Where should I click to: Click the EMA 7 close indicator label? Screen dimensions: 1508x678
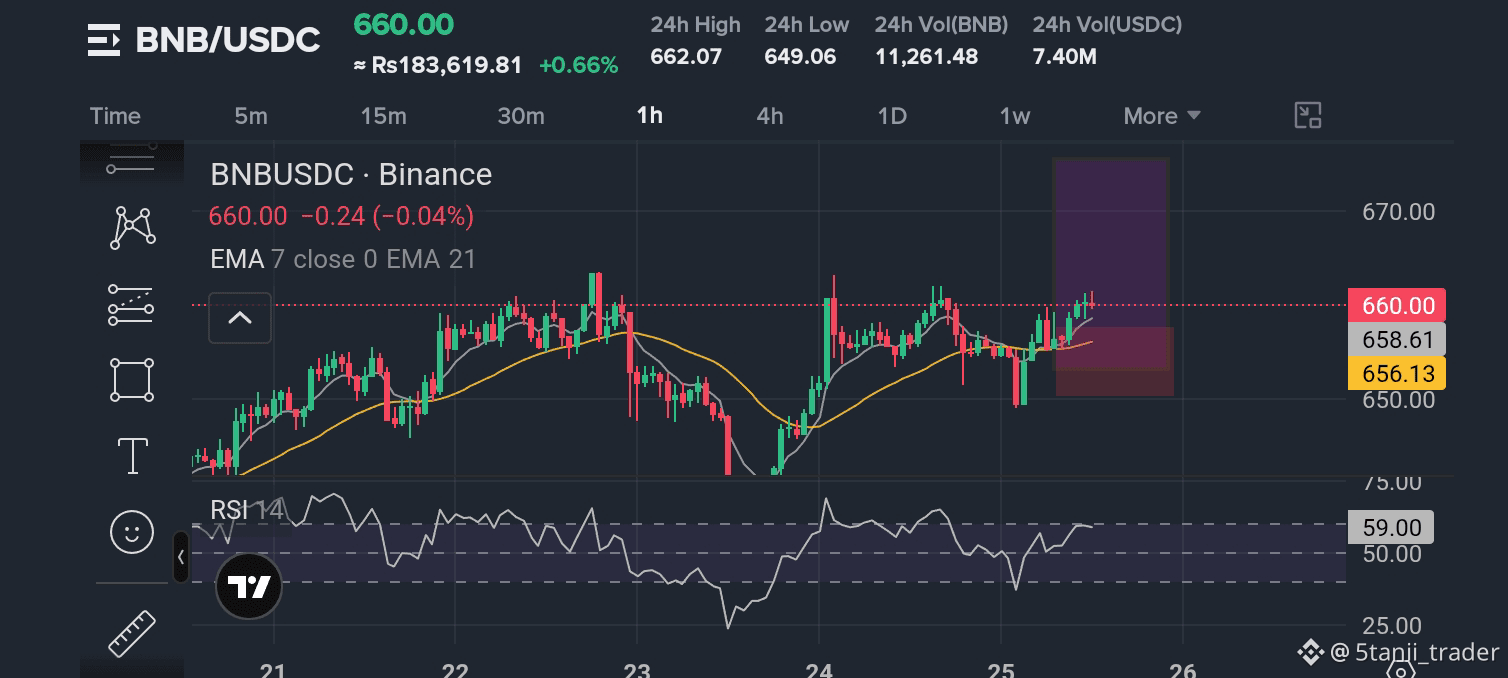[294, 259]
